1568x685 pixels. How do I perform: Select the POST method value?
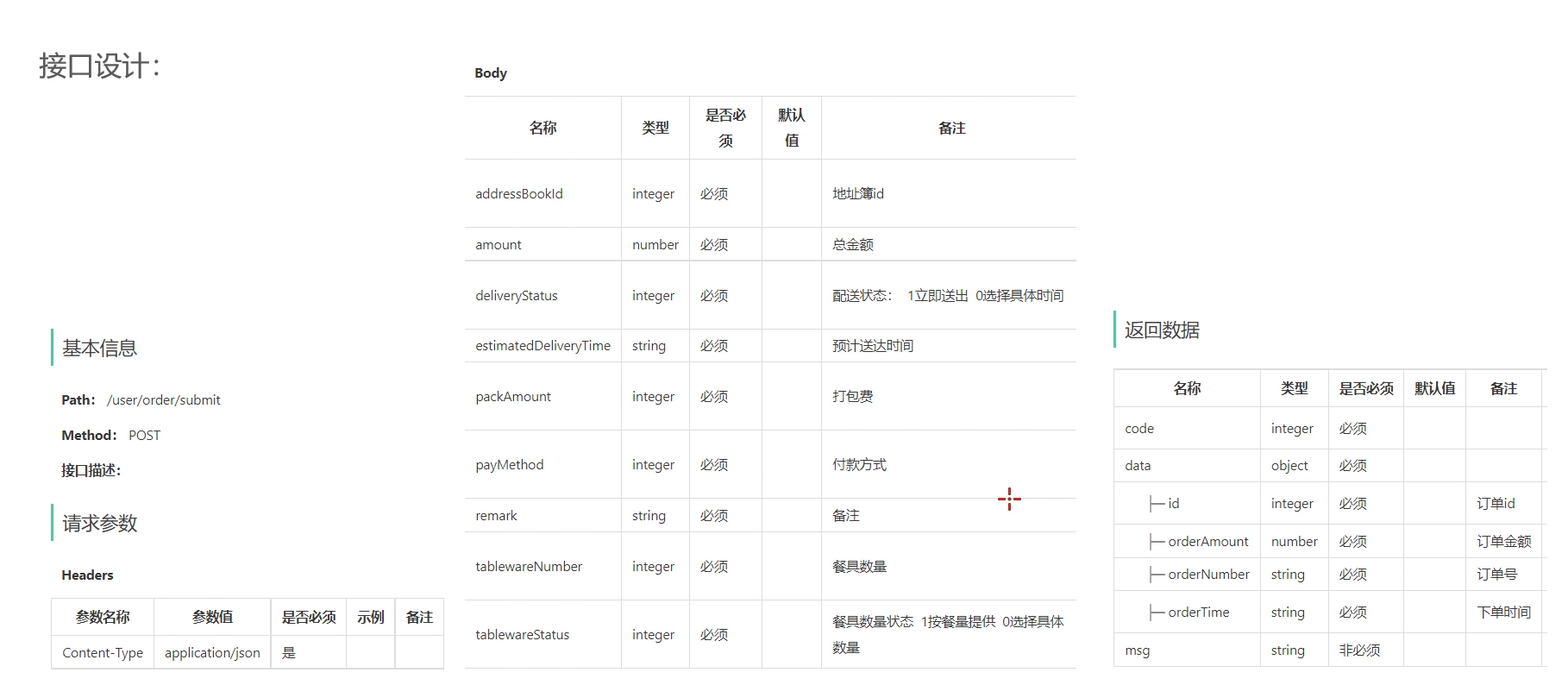pyautogui.click(x=144, y=435)
